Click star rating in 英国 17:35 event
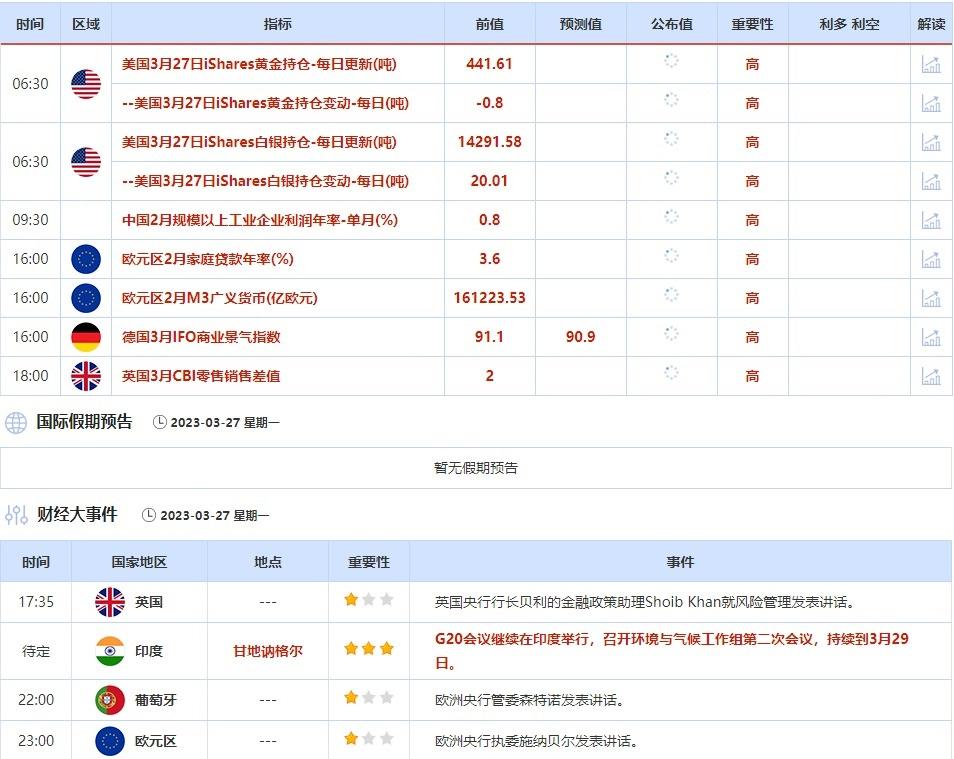954x759 pixels. [369, 600]
